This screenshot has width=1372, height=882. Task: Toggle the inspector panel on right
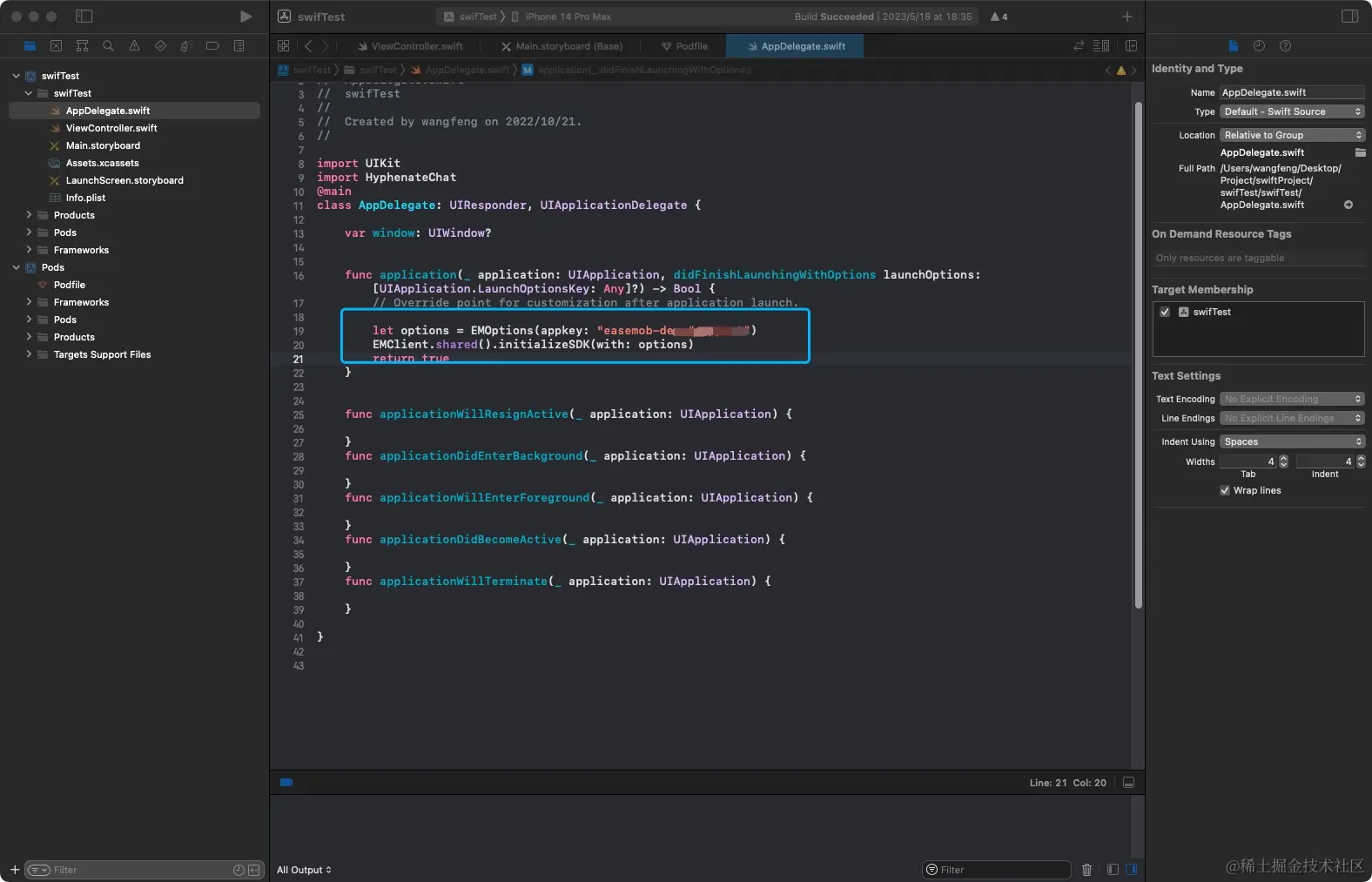coord(1349,17)
